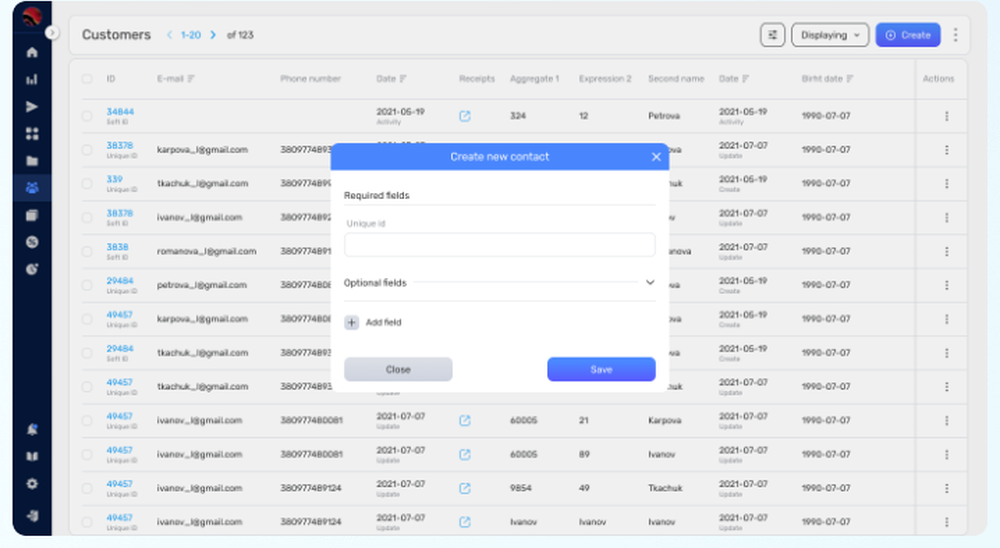Open the four-squares dashboard sidebar icon
The width and height of the screenshot is (1000, 548).
[32, 133]
